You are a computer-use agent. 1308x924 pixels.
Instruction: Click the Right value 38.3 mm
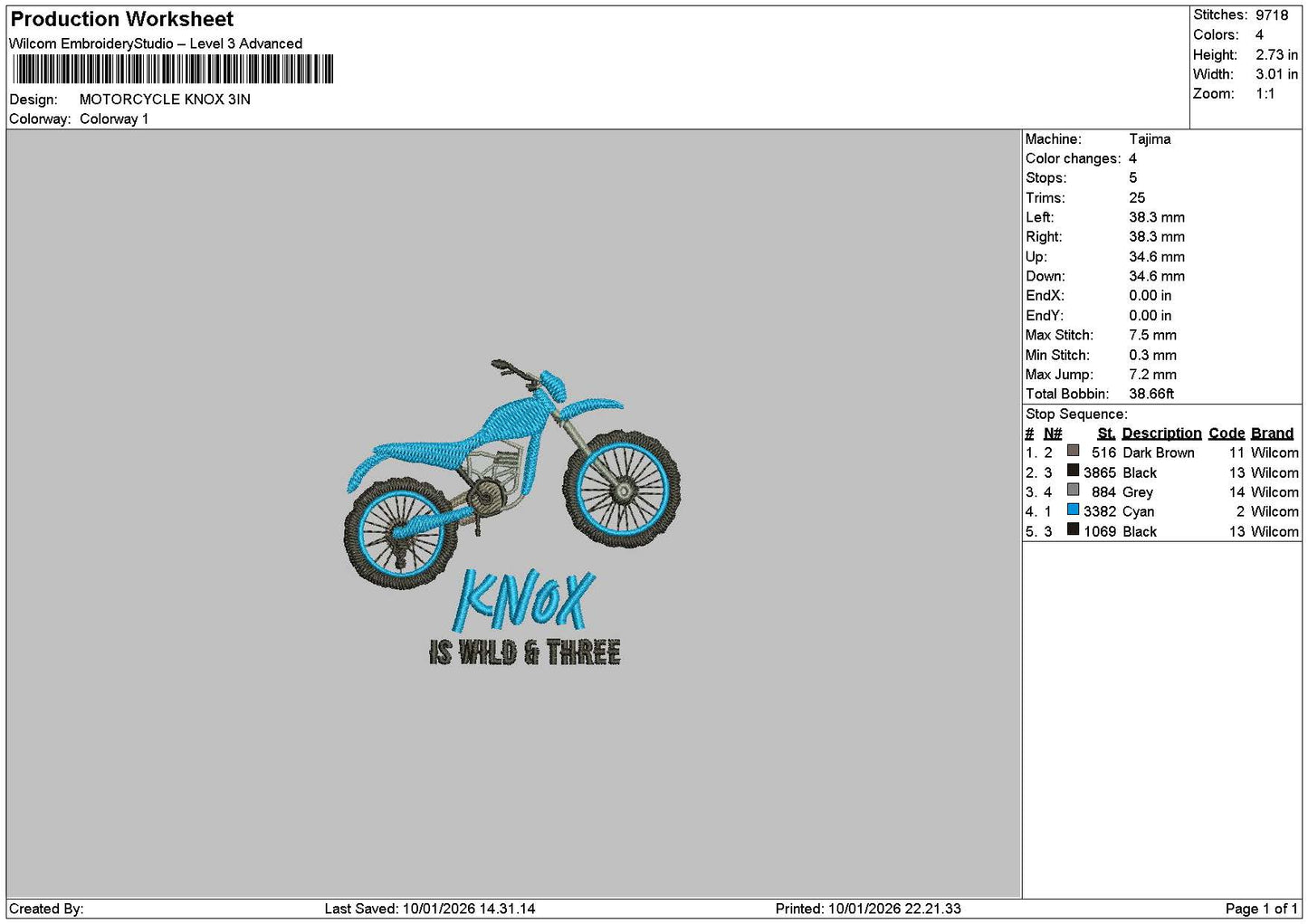1157,237
